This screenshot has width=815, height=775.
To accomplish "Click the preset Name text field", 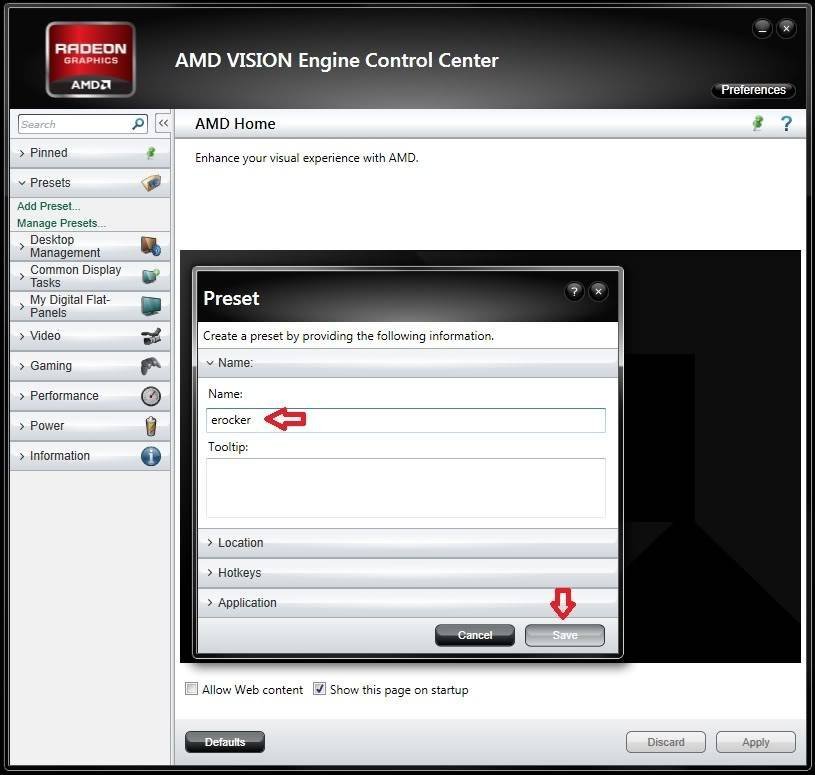I will click(x=406, y=420).
